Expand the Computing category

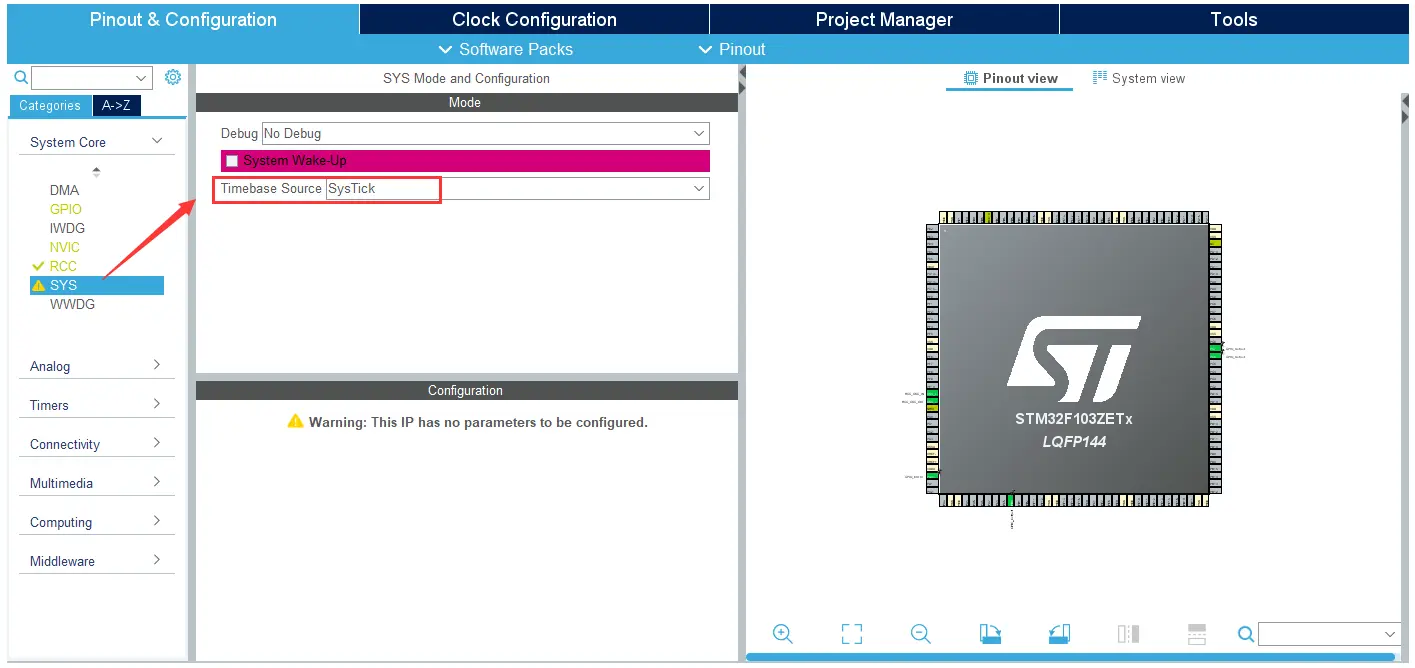(157, 521)
